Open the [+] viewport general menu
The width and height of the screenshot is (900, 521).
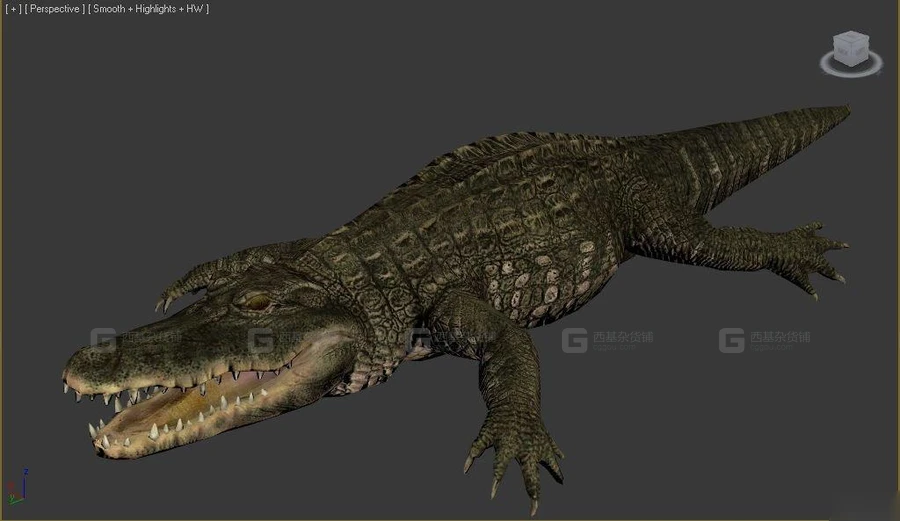[13, 9]
